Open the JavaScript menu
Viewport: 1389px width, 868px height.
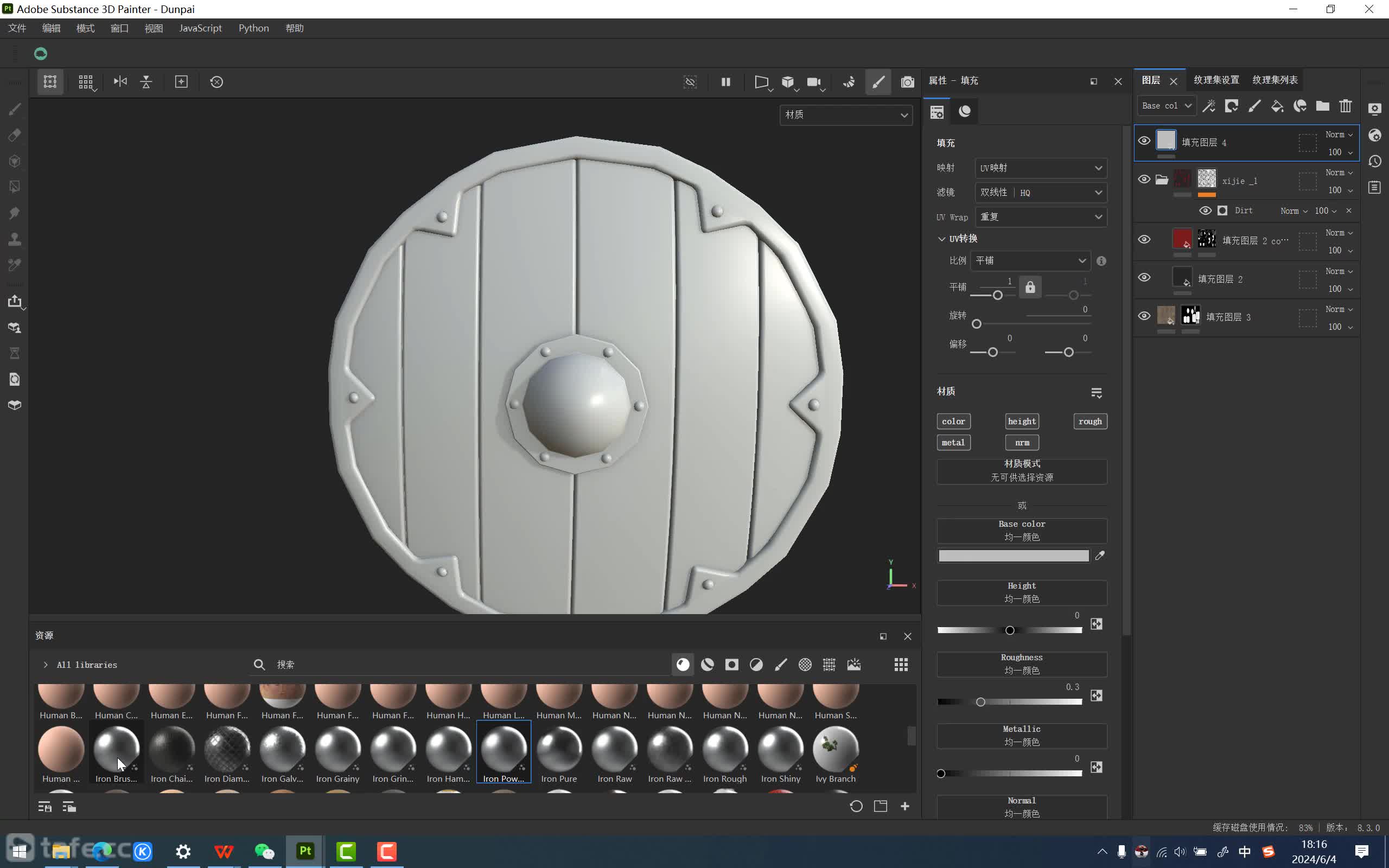coord(200,28)
